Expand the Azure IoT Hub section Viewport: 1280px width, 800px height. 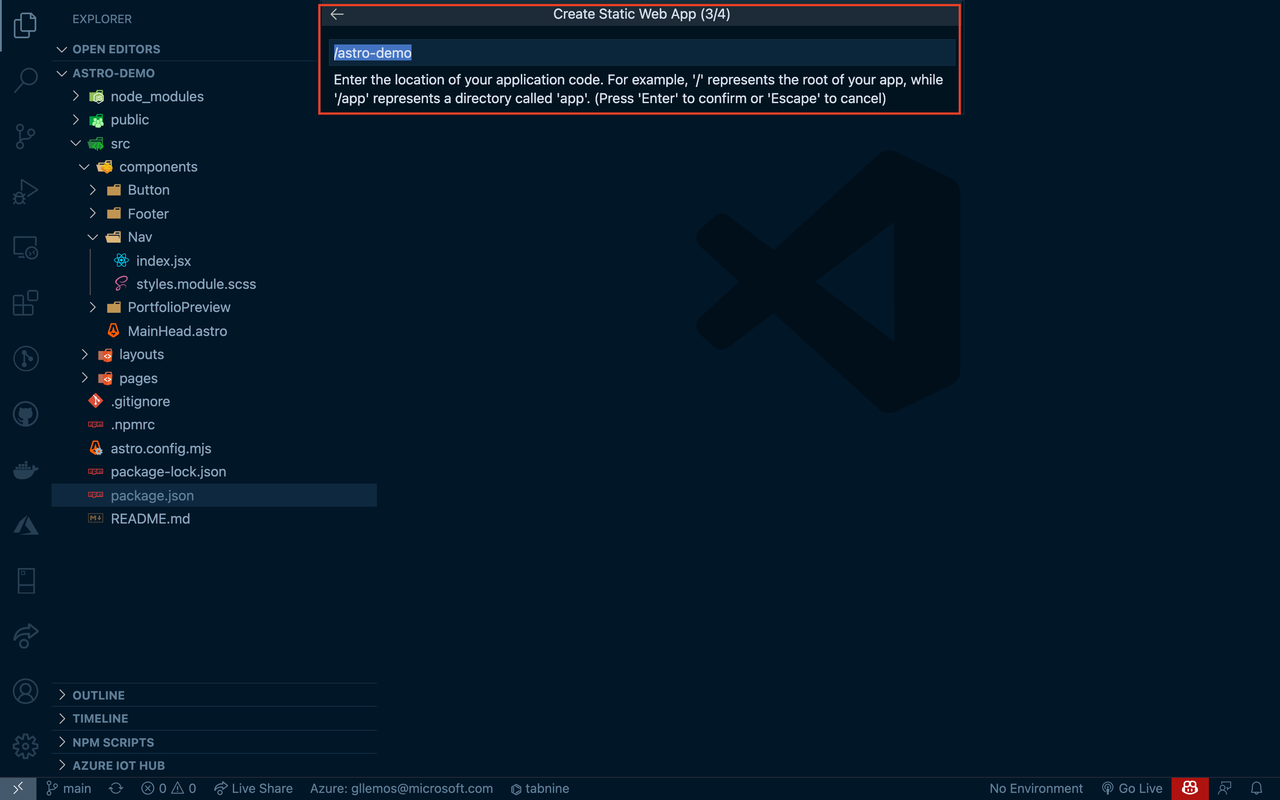coord(214,765)
